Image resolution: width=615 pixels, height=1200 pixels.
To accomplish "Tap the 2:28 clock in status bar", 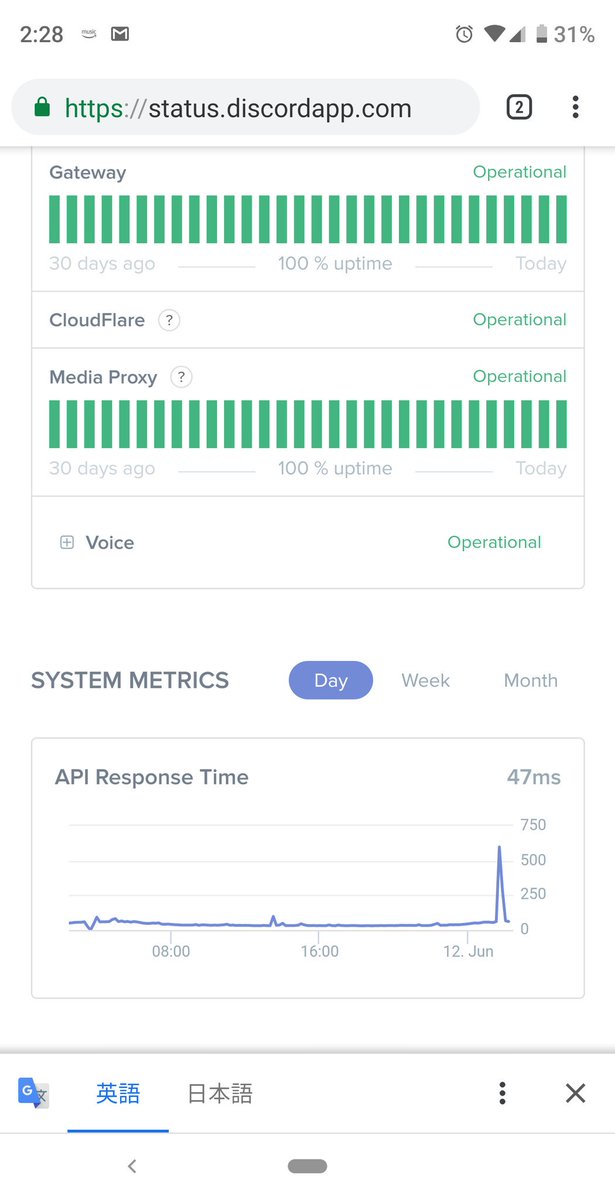I will point(42,34).
